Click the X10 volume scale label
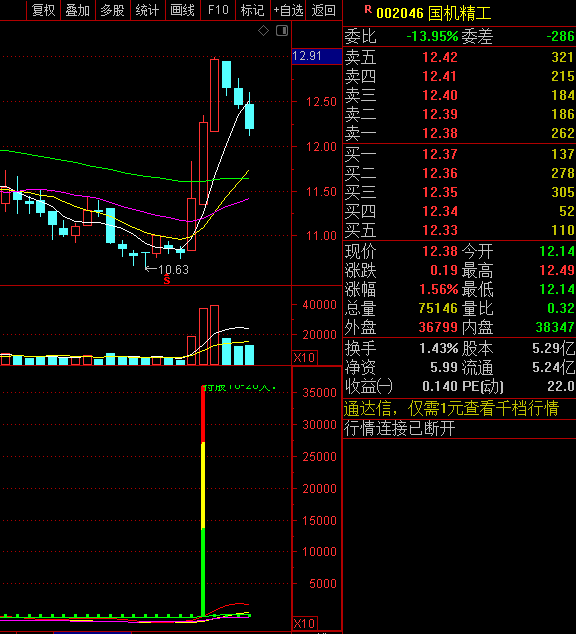This screenshot has height=634, width=576. pyautogui.click(x=304, y=357)
